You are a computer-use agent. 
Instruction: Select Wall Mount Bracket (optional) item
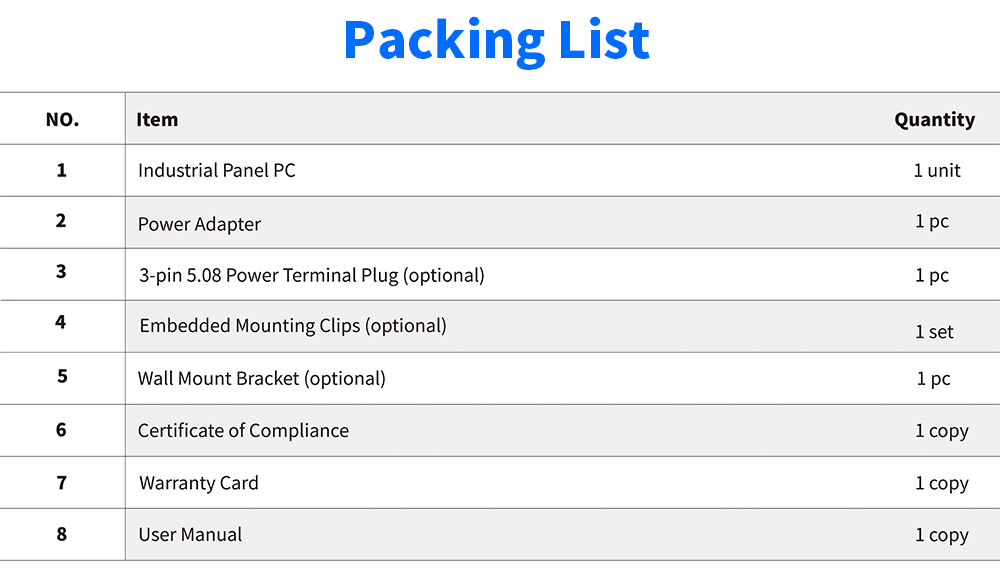click(261, 379)
